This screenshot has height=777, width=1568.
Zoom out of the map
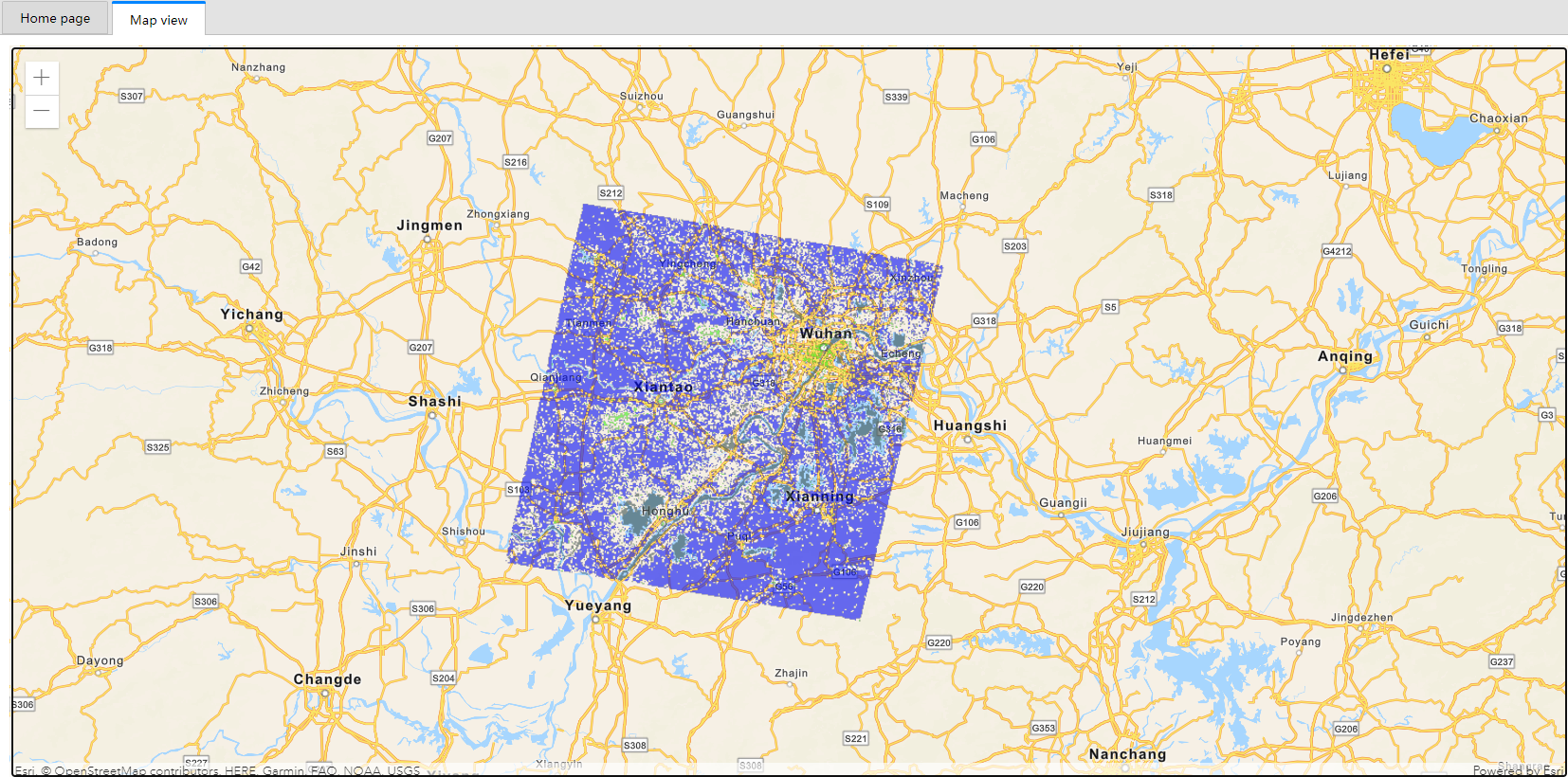[42, 111]
